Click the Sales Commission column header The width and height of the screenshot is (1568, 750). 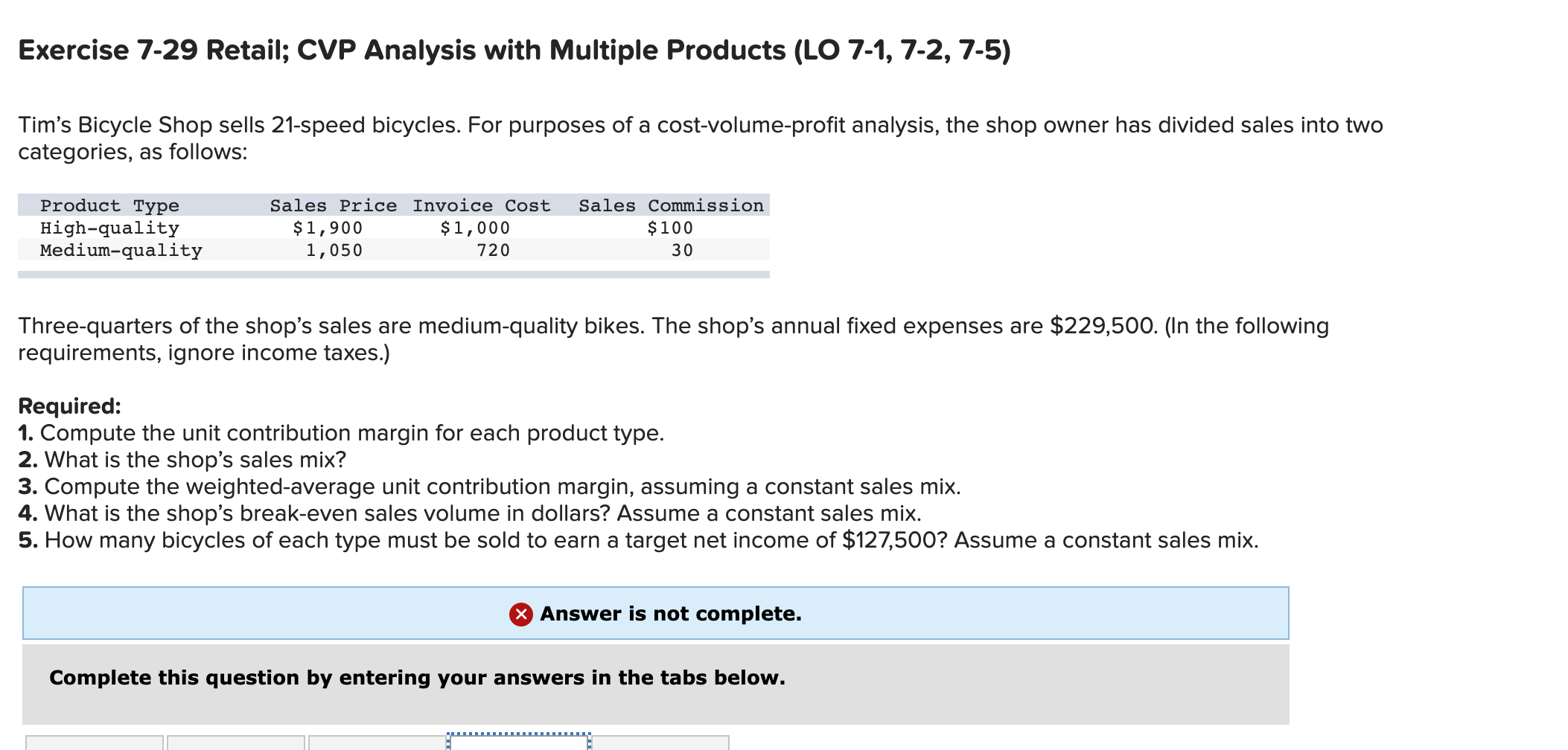click(x=671, y=205)
